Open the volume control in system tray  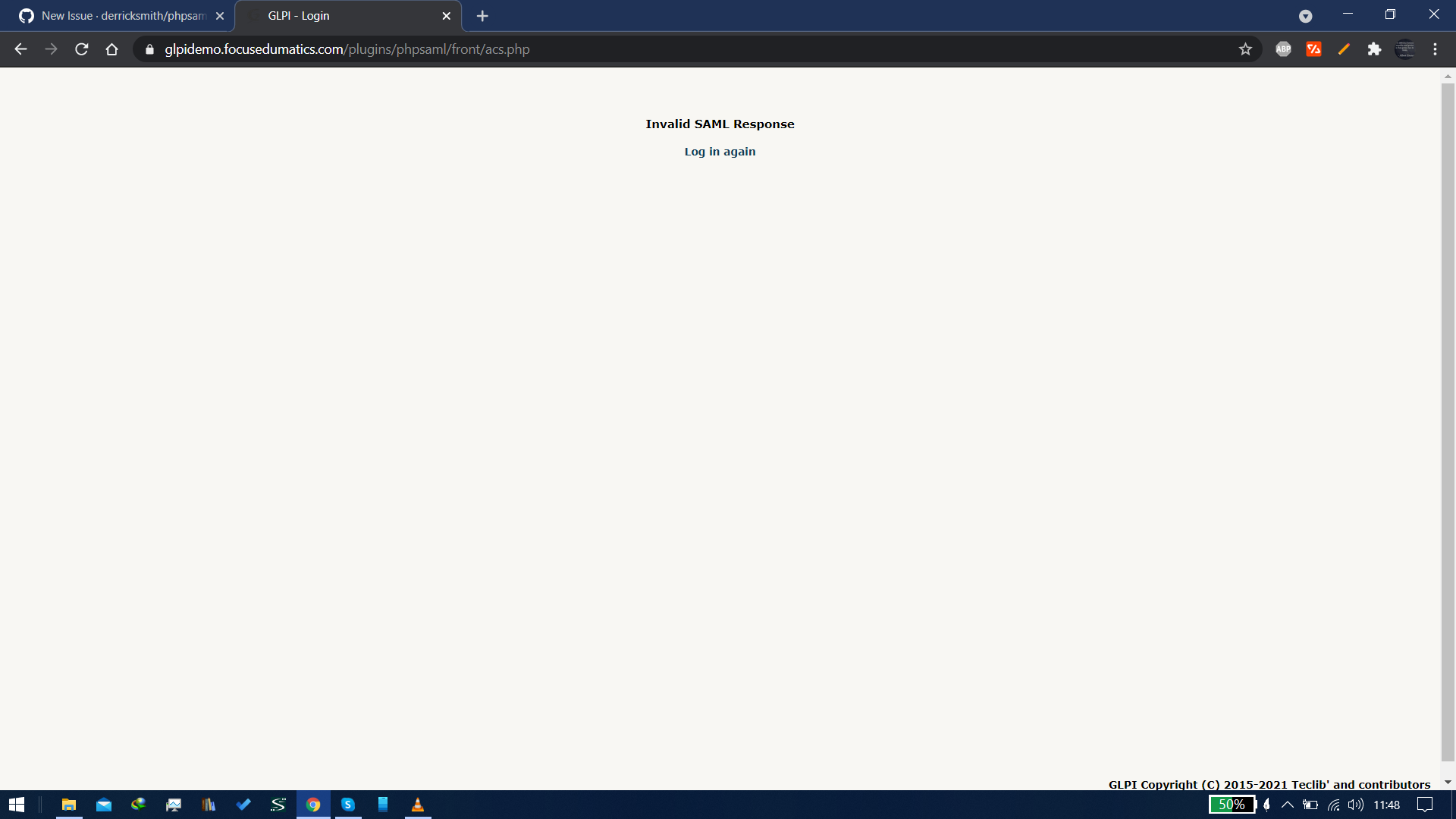tap(1357, 805)
